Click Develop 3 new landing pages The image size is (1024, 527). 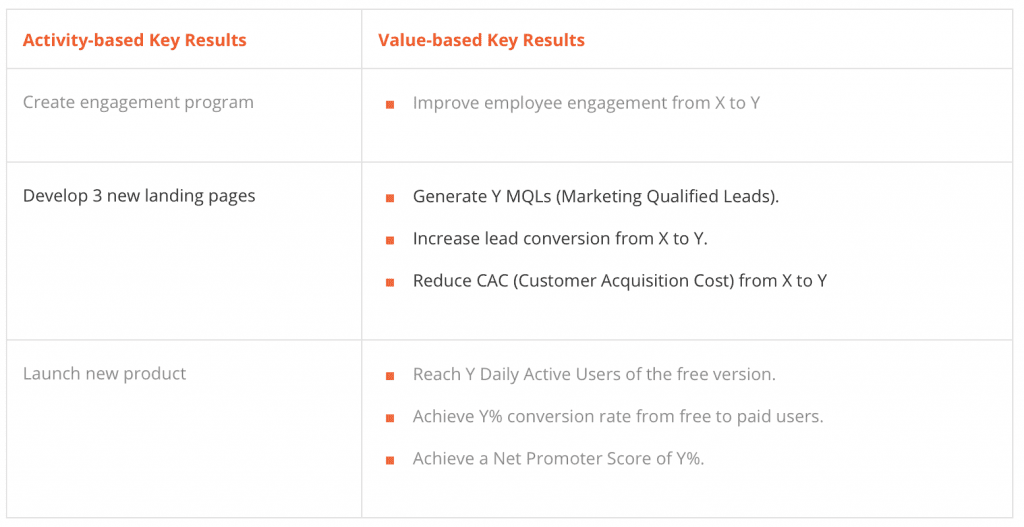point(139,196)
